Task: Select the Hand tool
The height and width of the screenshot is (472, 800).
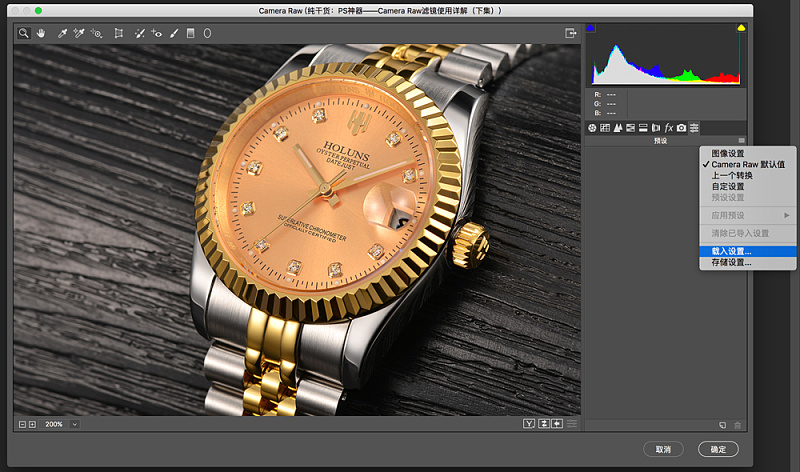Action: [41, 33]
